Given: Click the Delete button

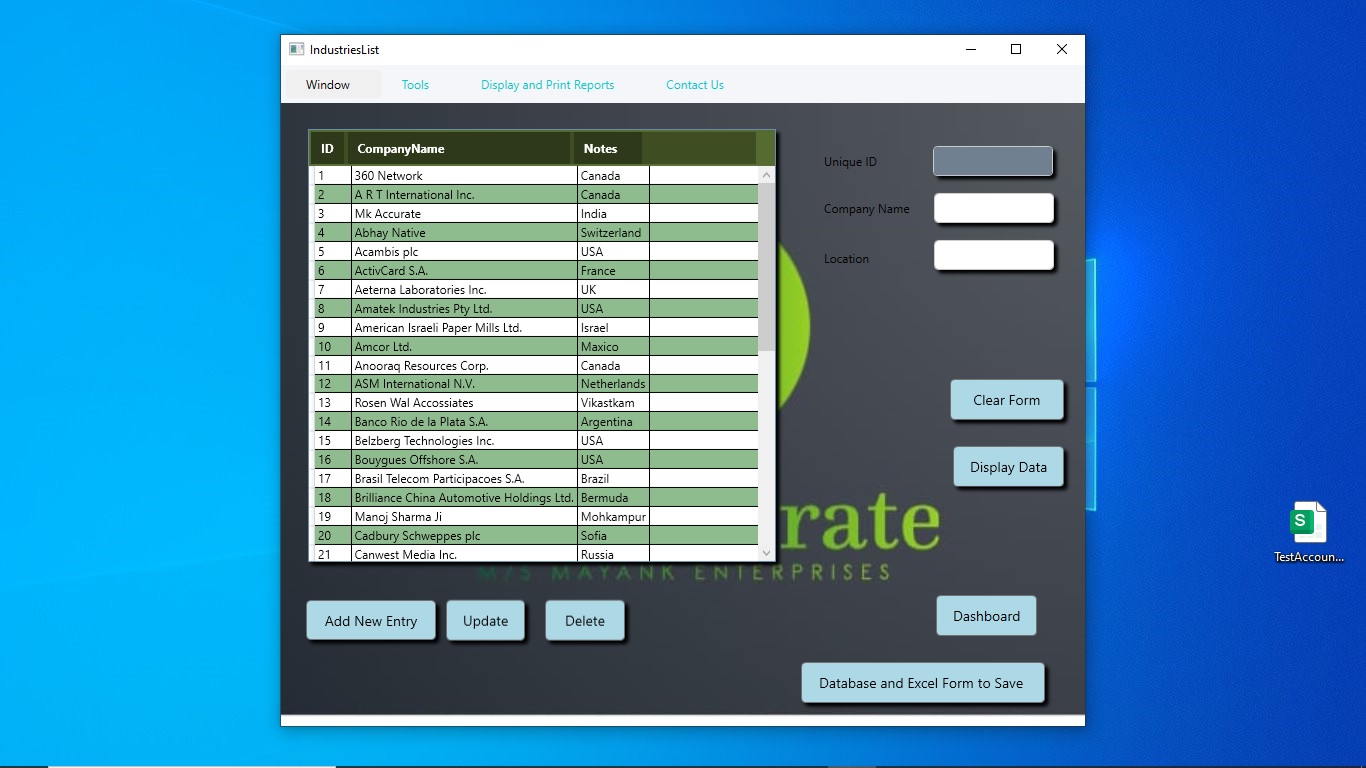Looking at the screenshot, I should (x=585, y=621).
